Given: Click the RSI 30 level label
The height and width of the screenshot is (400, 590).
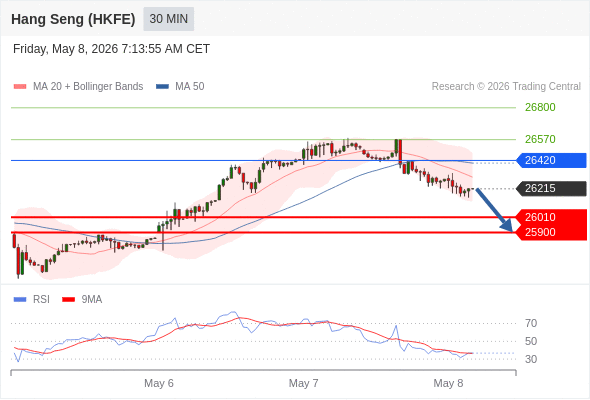Looking at the screenshot, I should (x=531, y=359).
